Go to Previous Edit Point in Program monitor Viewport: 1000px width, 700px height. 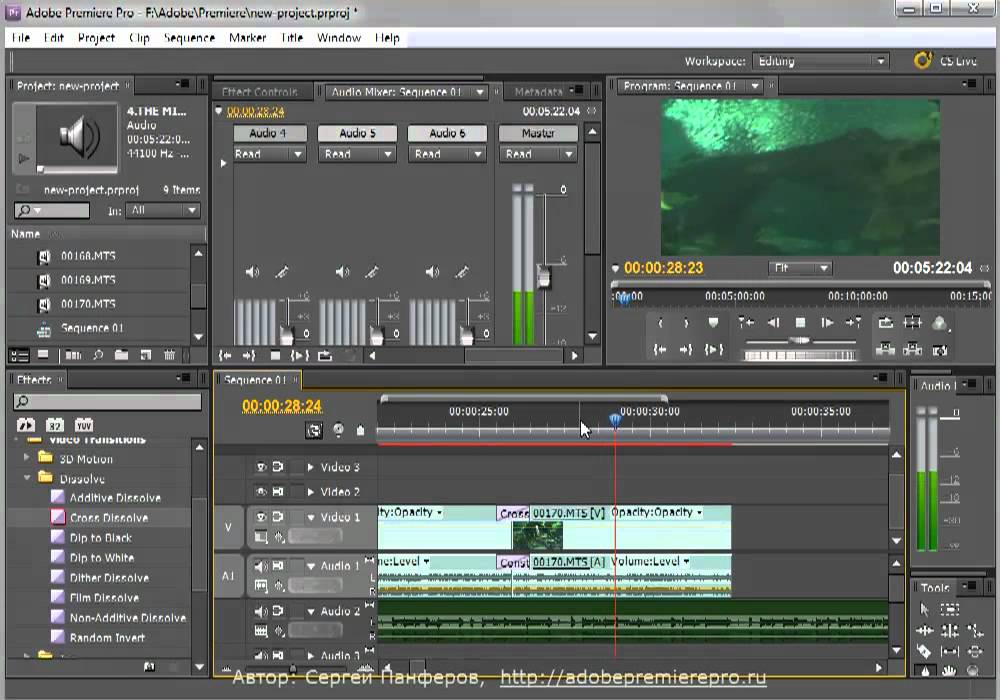pyautogui.click(x=746, y=323)
